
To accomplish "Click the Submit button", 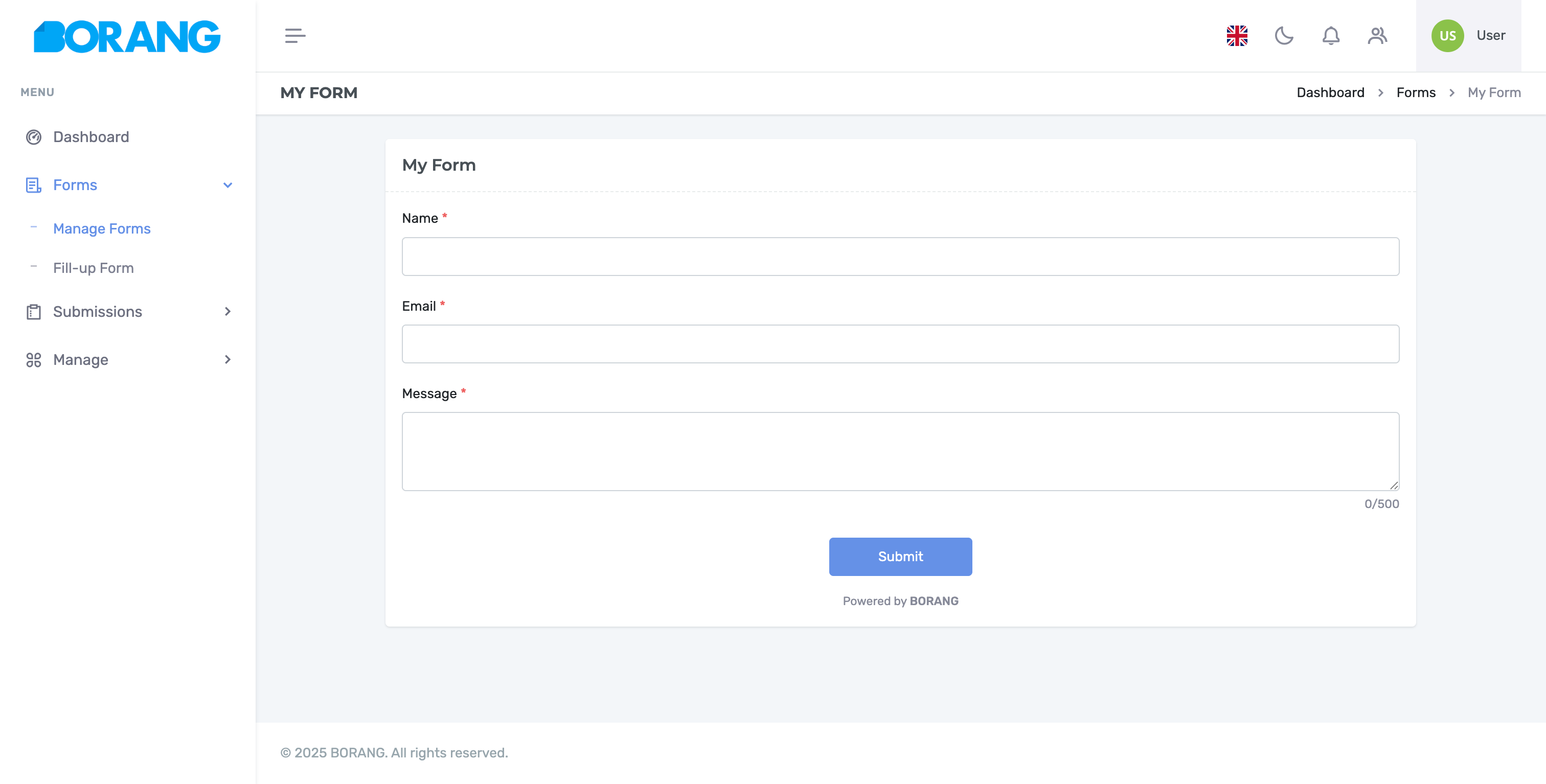I will [x=900, y=556].
